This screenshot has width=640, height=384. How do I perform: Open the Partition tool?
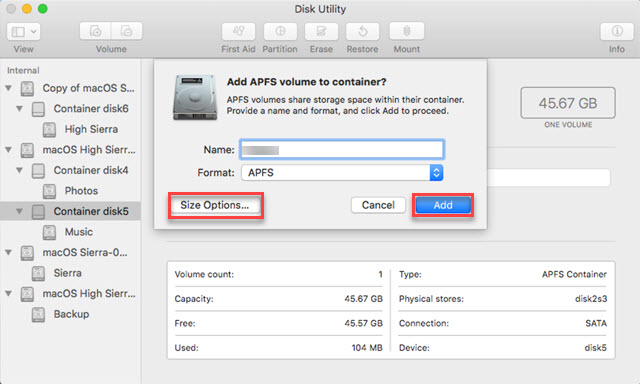[280, 31]
